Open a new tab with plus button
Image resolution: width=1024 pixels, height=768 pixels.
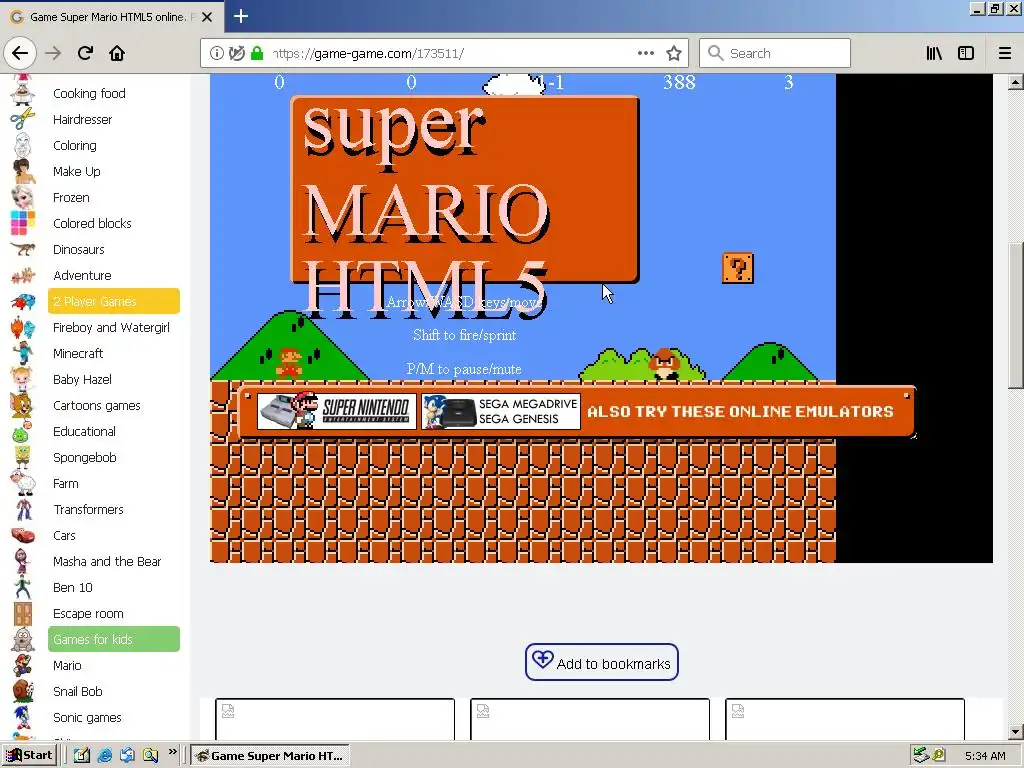point(240,16)
